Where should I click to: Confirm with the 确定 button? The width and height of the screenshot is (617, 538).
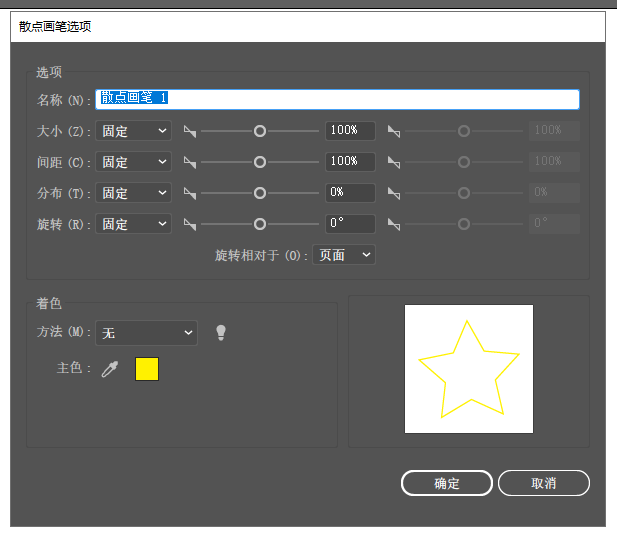click(x=447, y=483)
